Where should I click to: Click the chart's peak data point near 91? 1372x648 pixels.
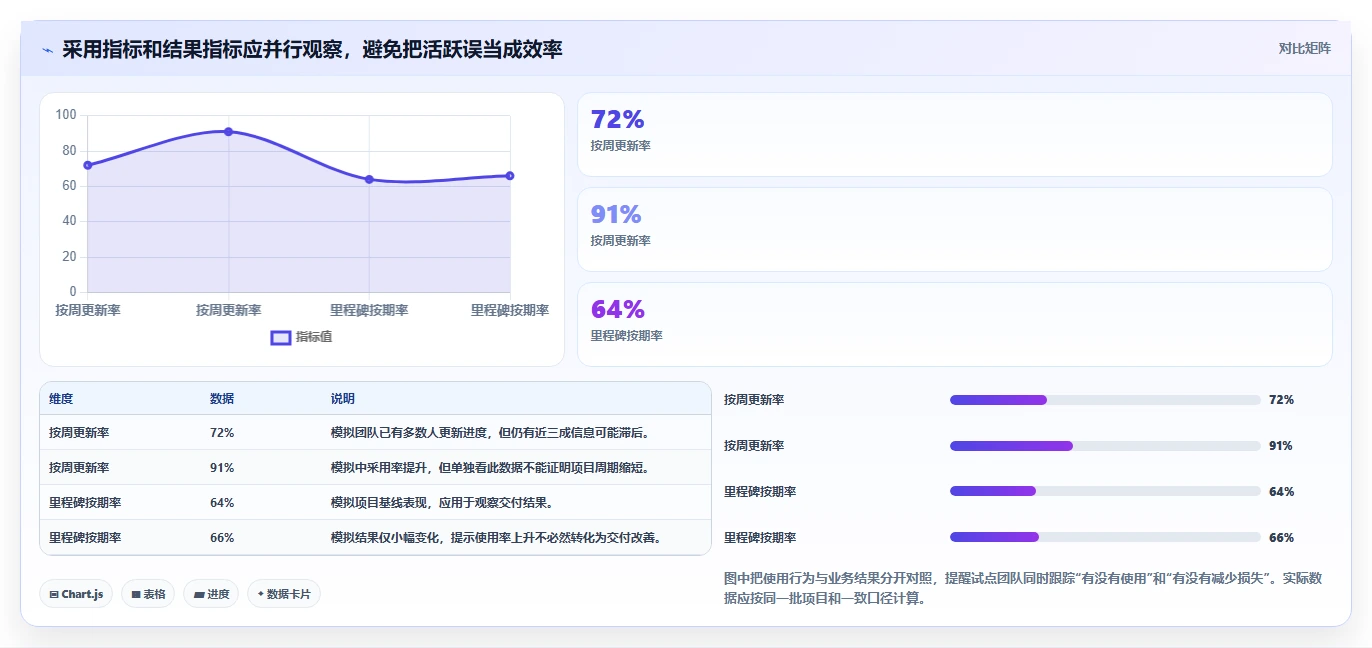(229, 132)
